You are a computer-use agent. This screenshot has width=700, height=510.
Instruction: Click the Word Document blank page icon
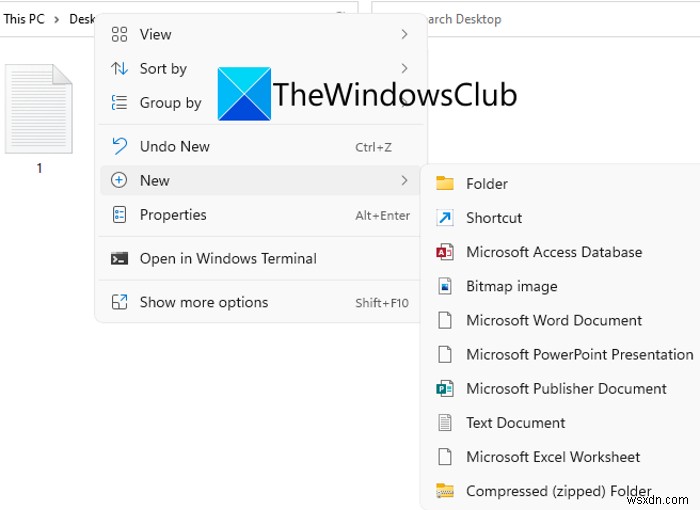445,320
